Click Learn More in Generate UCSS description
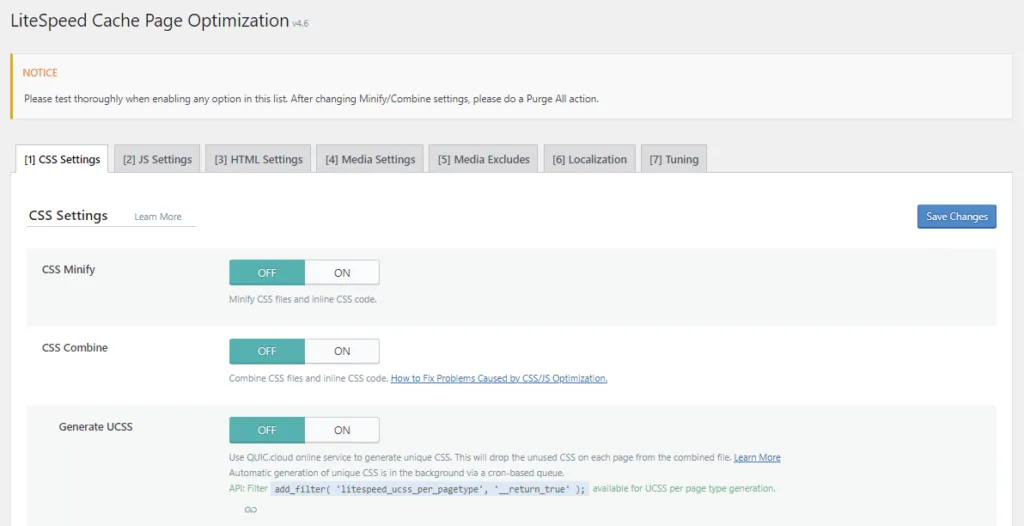 757,458
